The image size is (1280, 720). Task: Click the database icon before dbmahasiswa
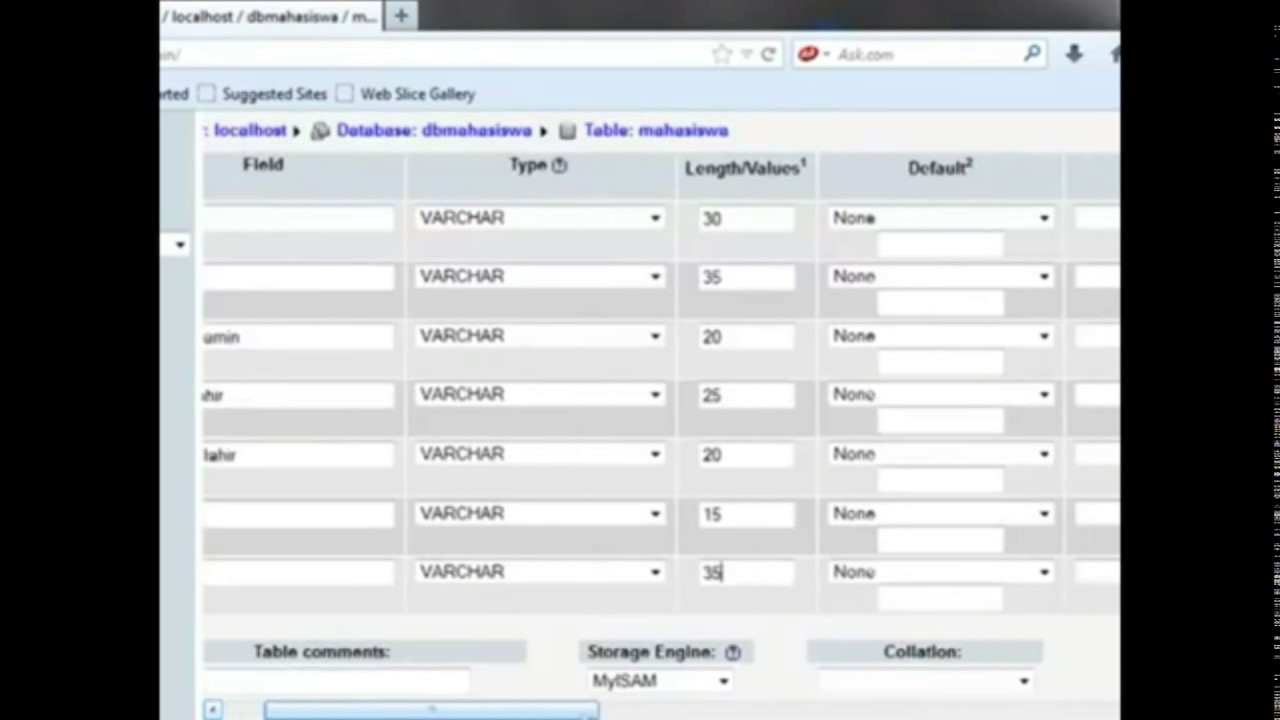coord(320,131)
